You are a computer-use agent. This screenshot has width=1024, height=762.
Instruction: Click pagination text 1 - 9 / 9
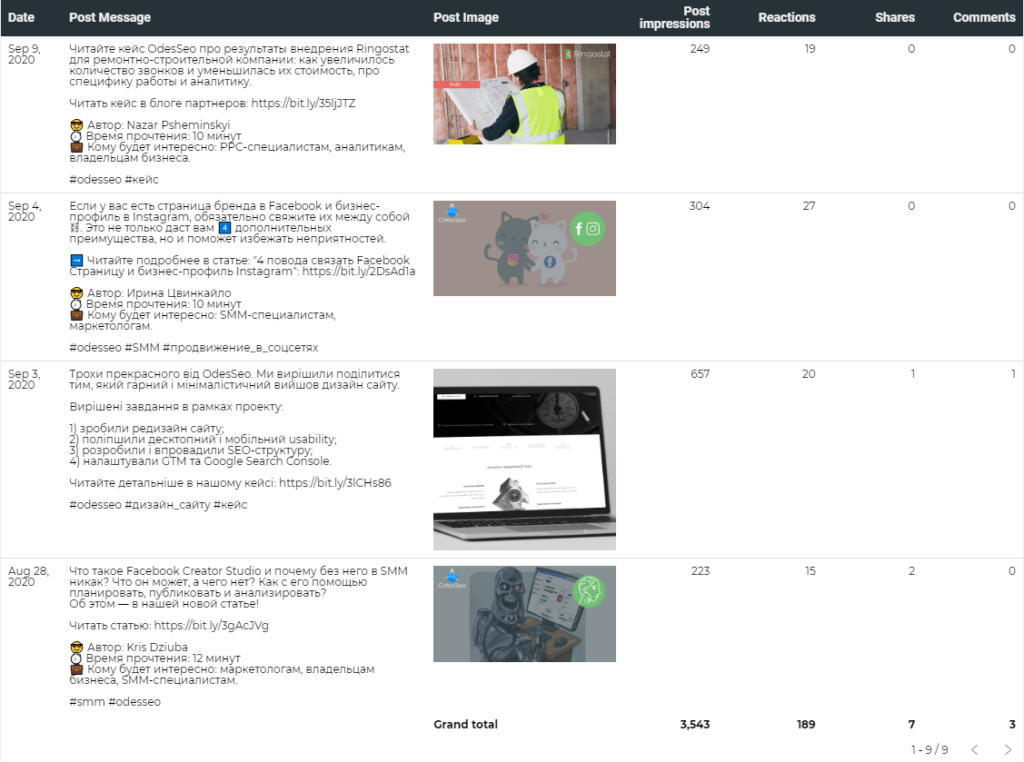929,750
